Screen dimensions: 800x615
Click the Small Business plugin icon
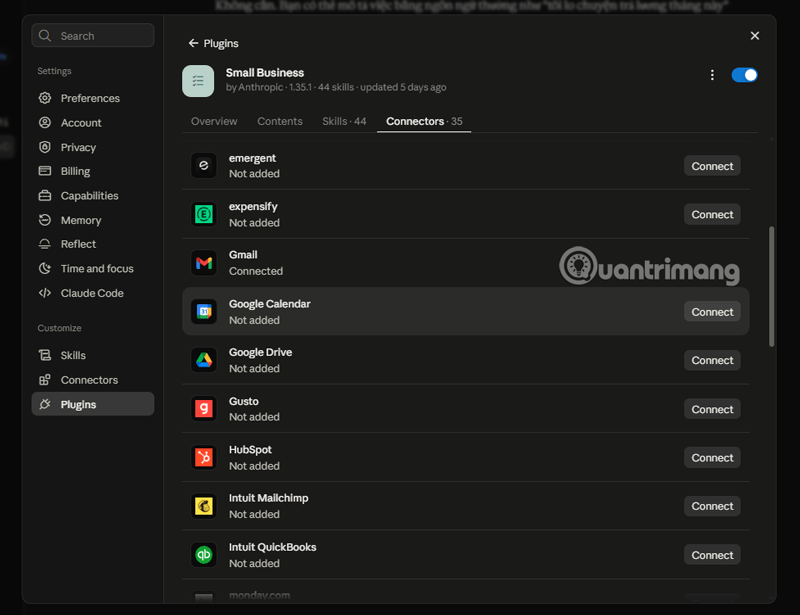(x=198, y=81)
